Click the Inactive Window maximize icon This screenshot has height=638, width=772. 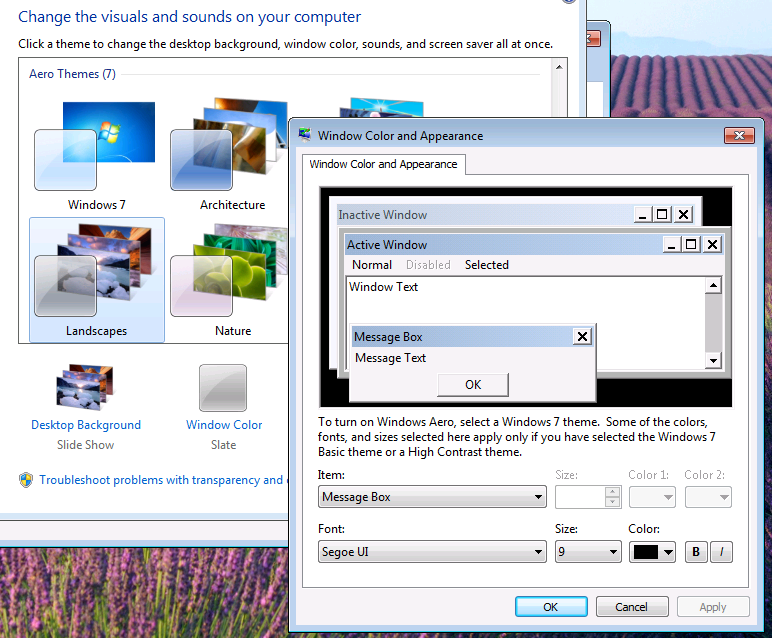coord(662,215)
